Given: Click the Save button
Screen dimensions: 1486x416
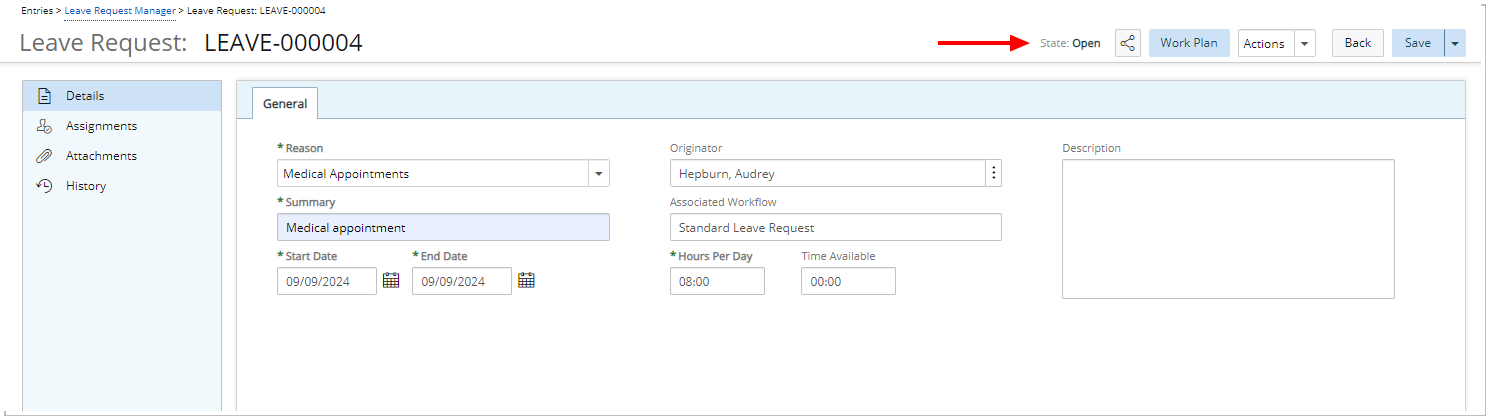Looking at the screenshot, I should click(1417, 43).
